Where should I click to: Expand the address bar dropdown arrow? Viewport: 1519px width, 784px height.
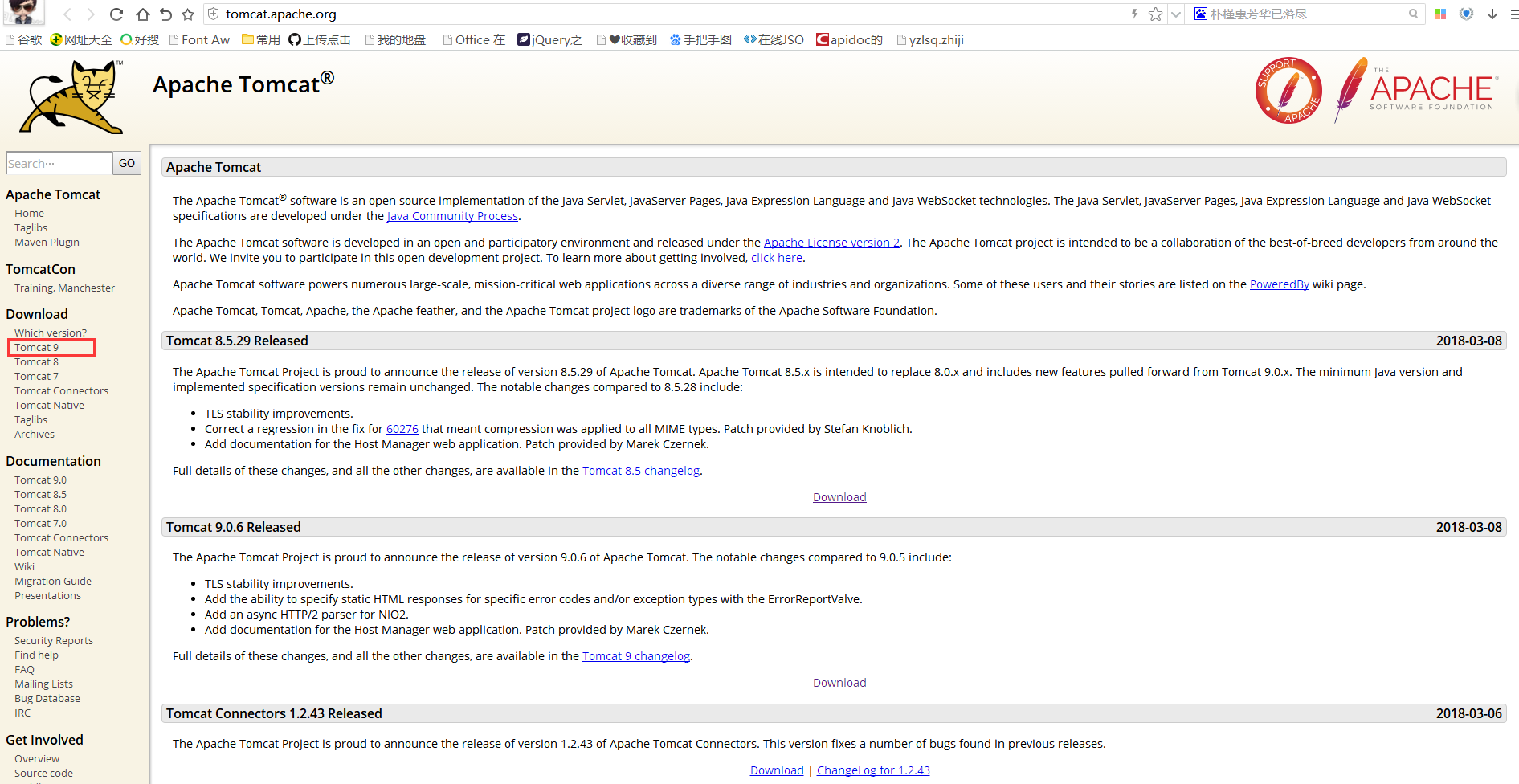point(1175,14)
